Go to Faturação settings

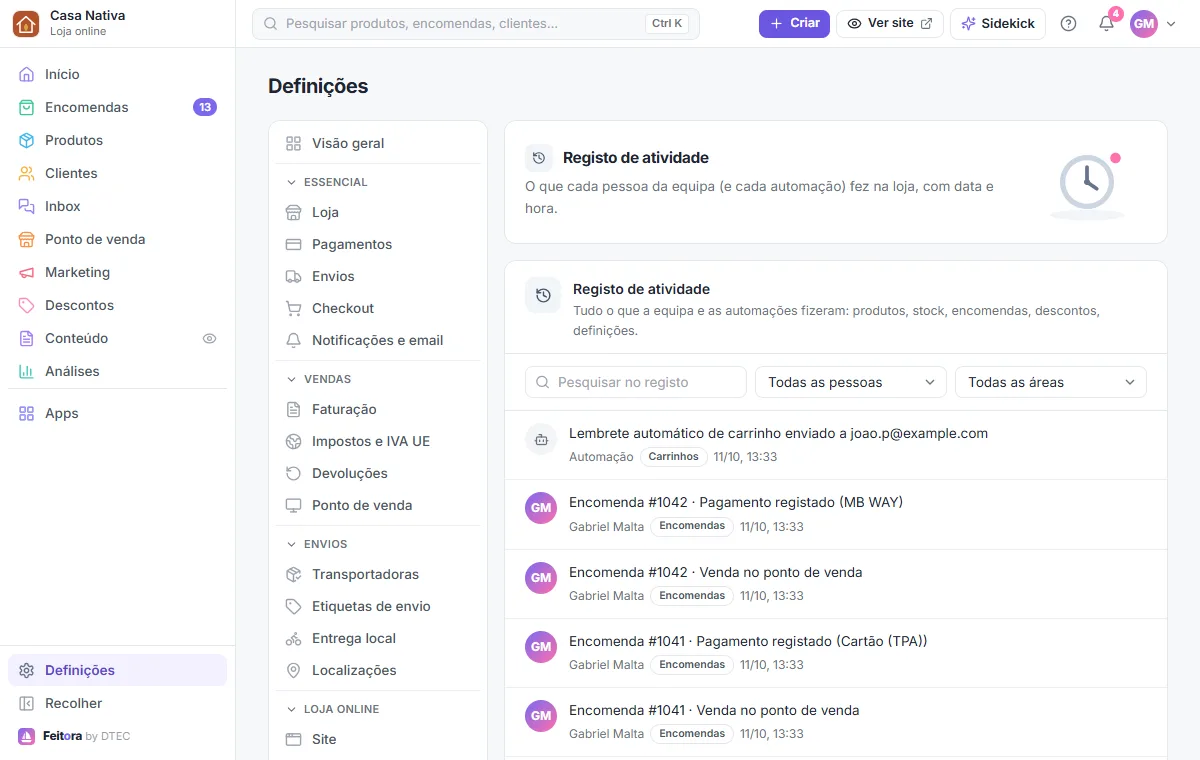(378, 410)
